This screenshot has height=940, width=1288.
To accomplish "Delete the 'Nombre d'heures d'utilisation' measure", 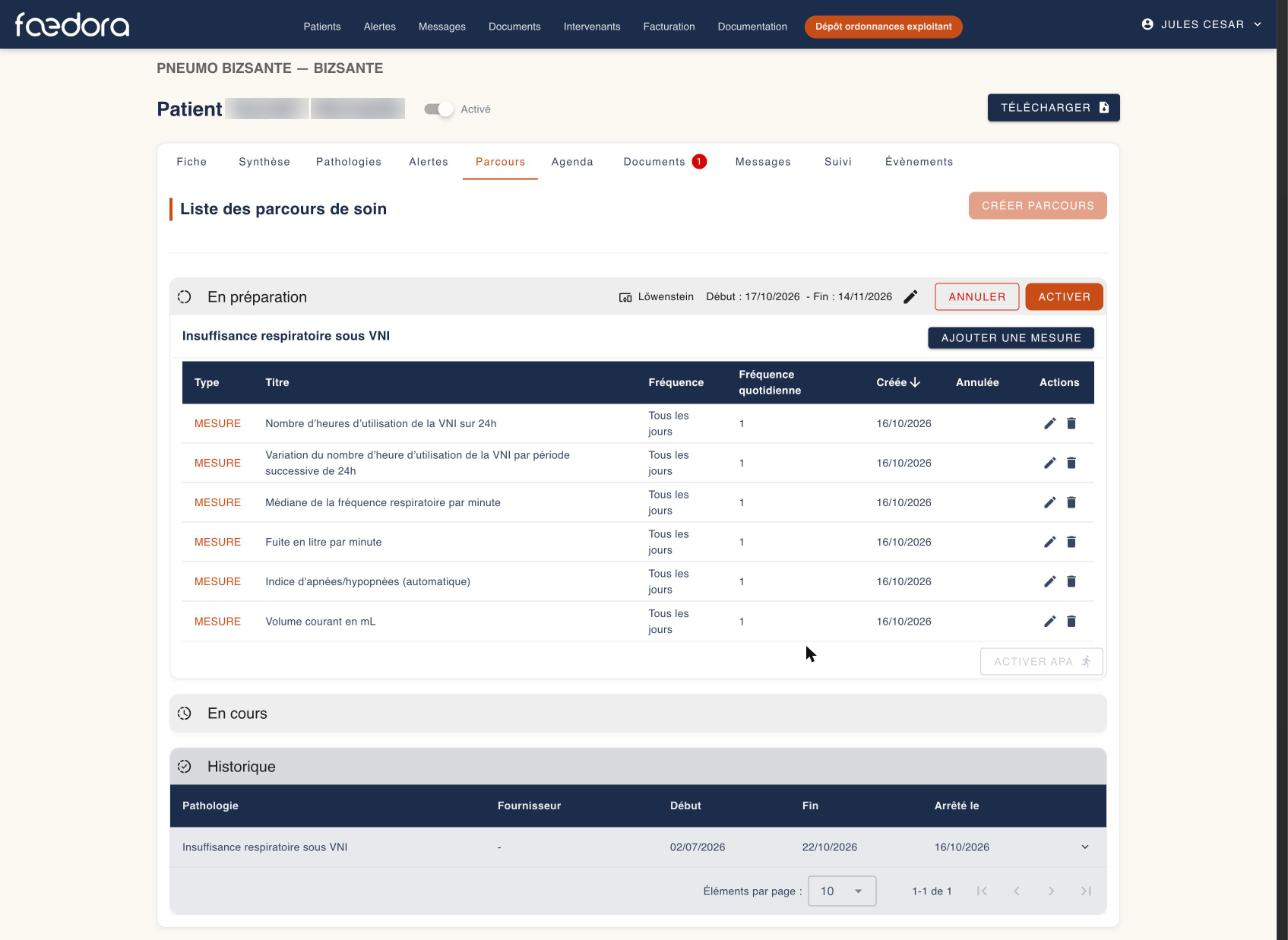I will [1071, 423].
